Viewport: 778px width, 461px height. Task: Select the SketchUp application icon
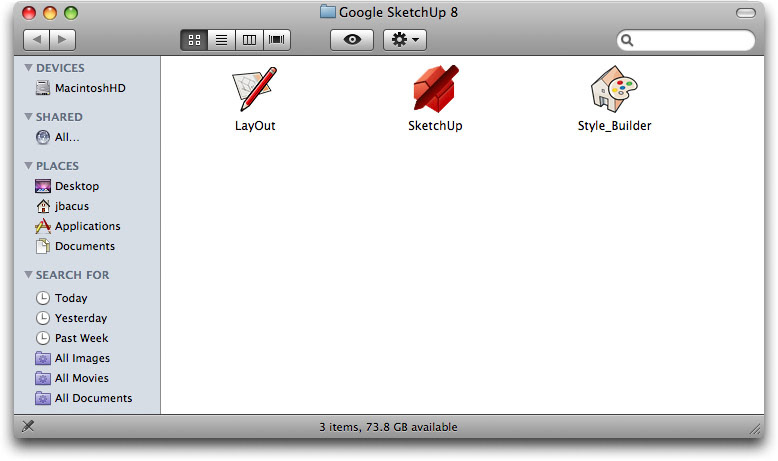(x=436, y=89)
